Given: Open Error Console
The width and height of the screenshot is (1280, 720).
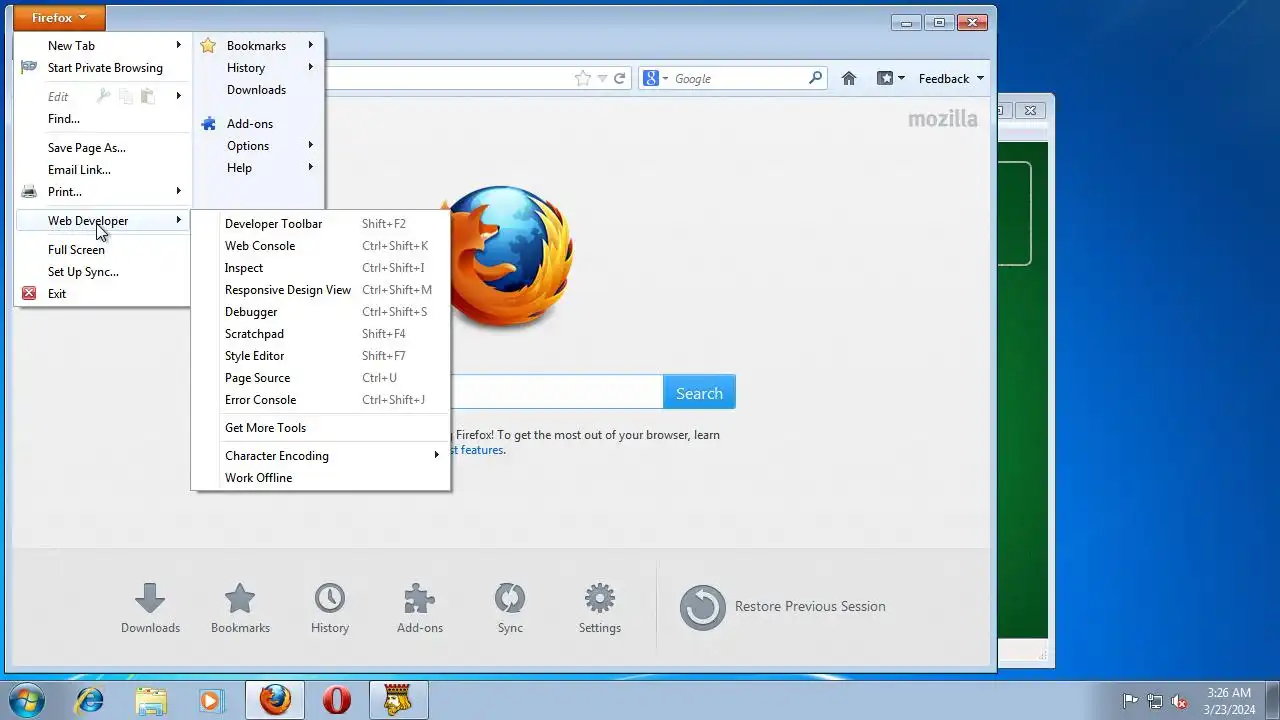Looking at the screenshot, I should pyautogui.click(x=320, y=400).
